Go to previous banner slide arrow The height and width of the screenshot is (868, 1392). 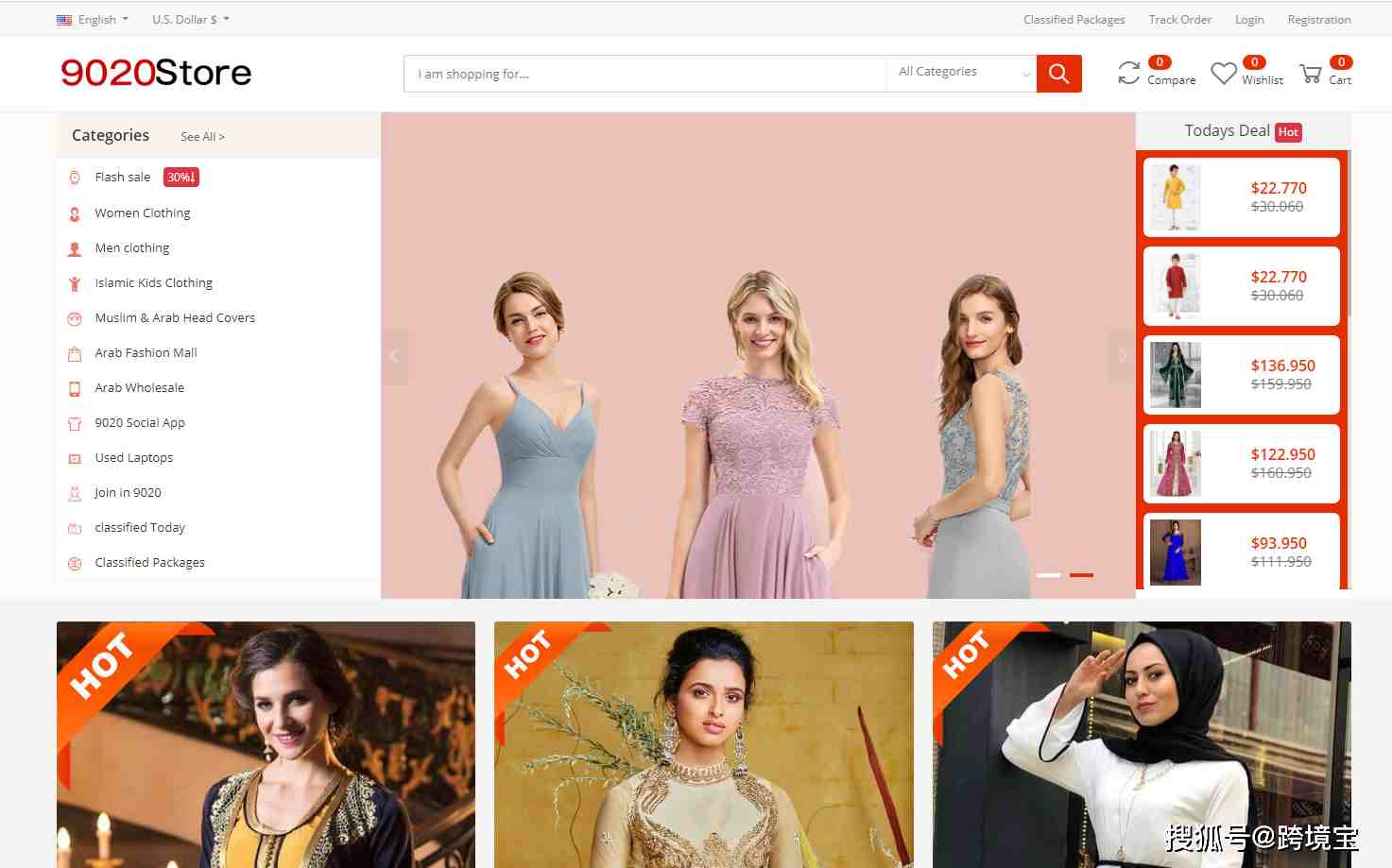coord(395,356)
